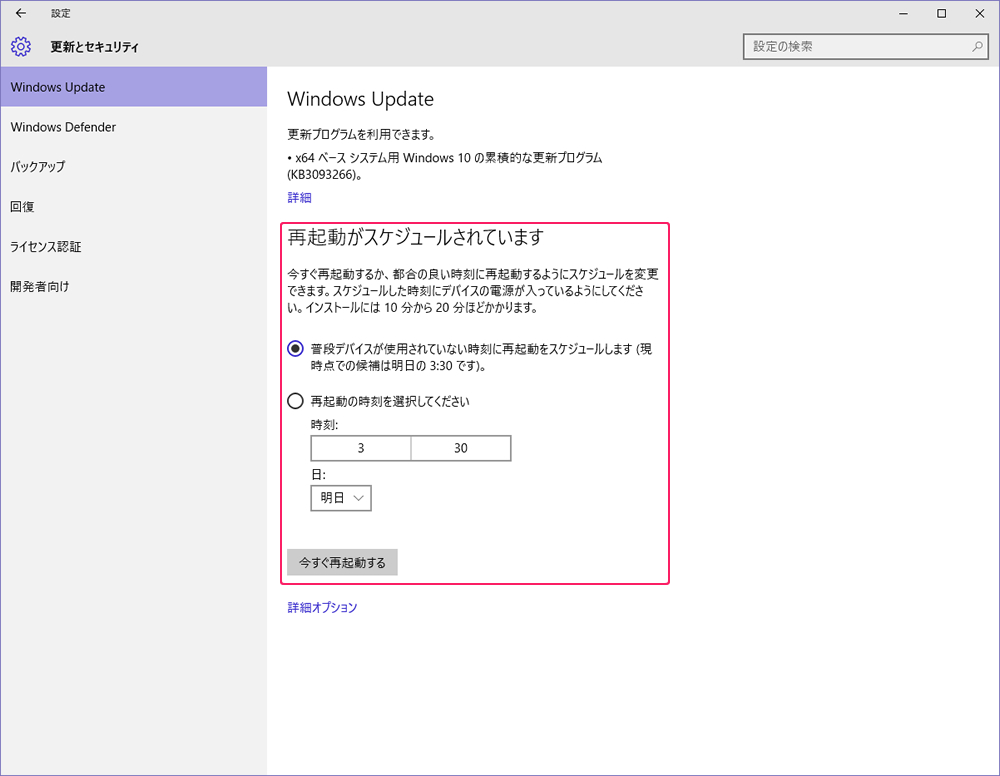This screenshot has width=1000, height=776.
Task: Click the 時刻: label
Action: click(324, 425)
